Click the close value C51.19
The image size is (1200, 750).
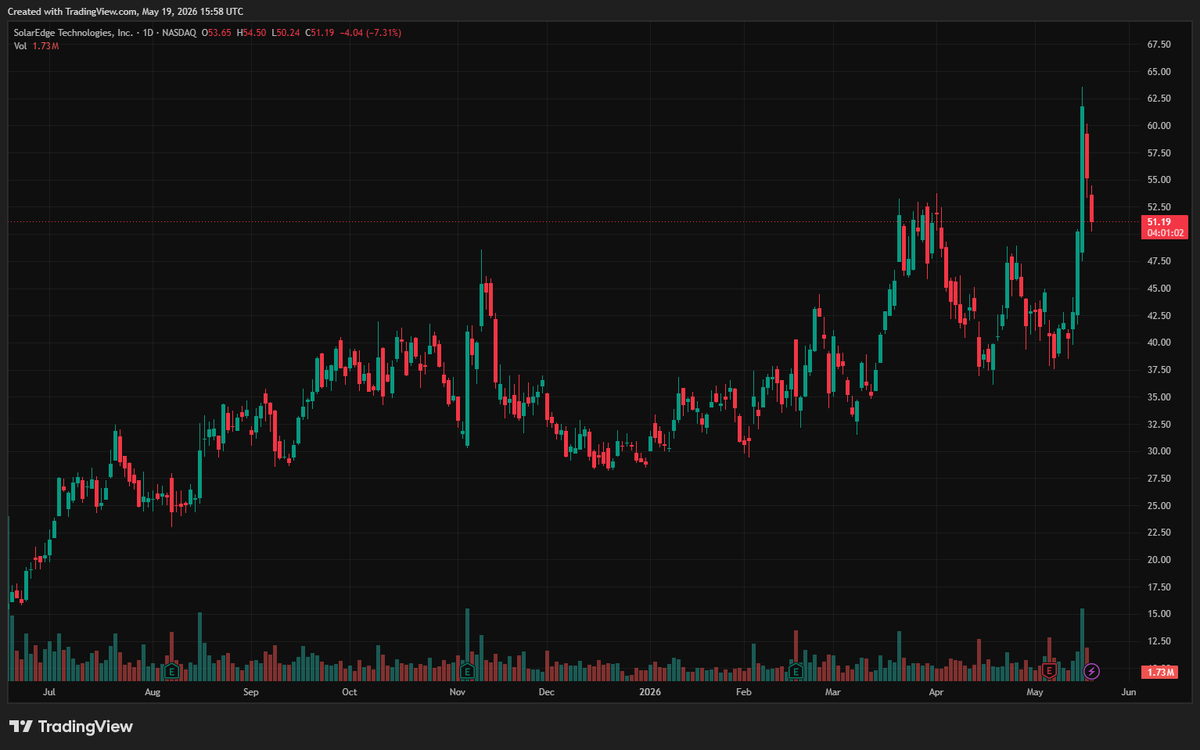pos(319,33)
